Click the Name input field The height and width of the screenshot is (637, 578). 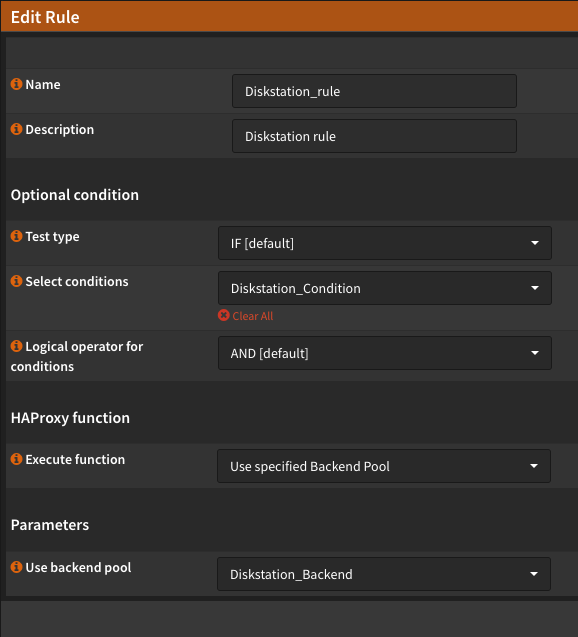[374, 91]
